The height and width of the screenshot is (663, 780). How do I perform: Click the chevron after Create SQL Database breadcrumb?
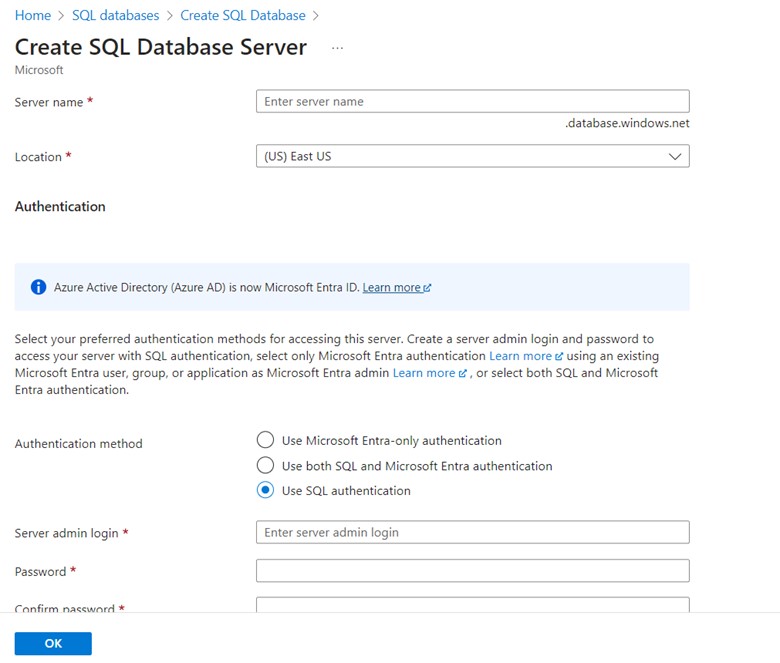[316, 15]
